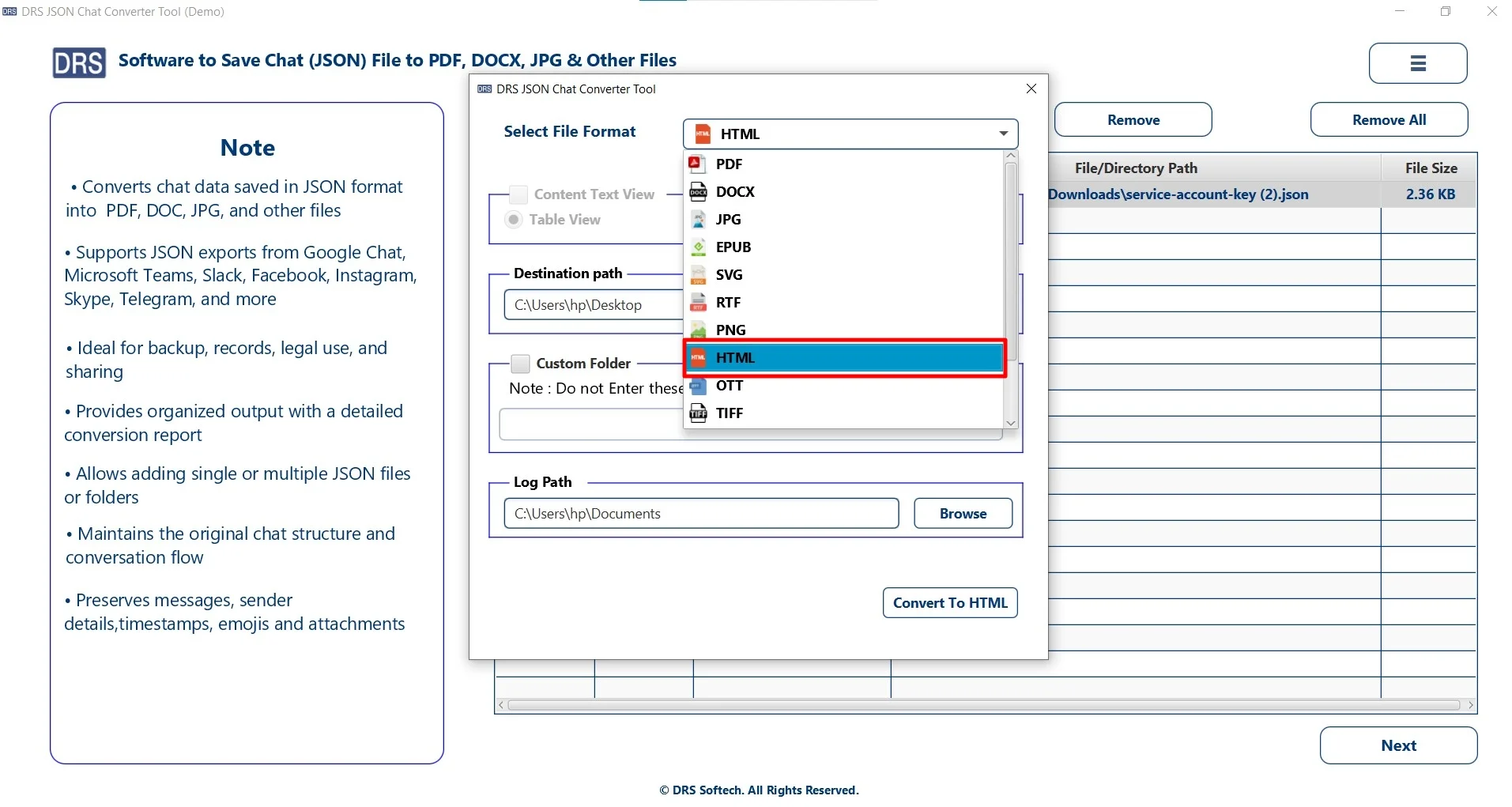Click the format list scroll up arrow
This screenshot has height=807, width=1512.
[1011, 156]
